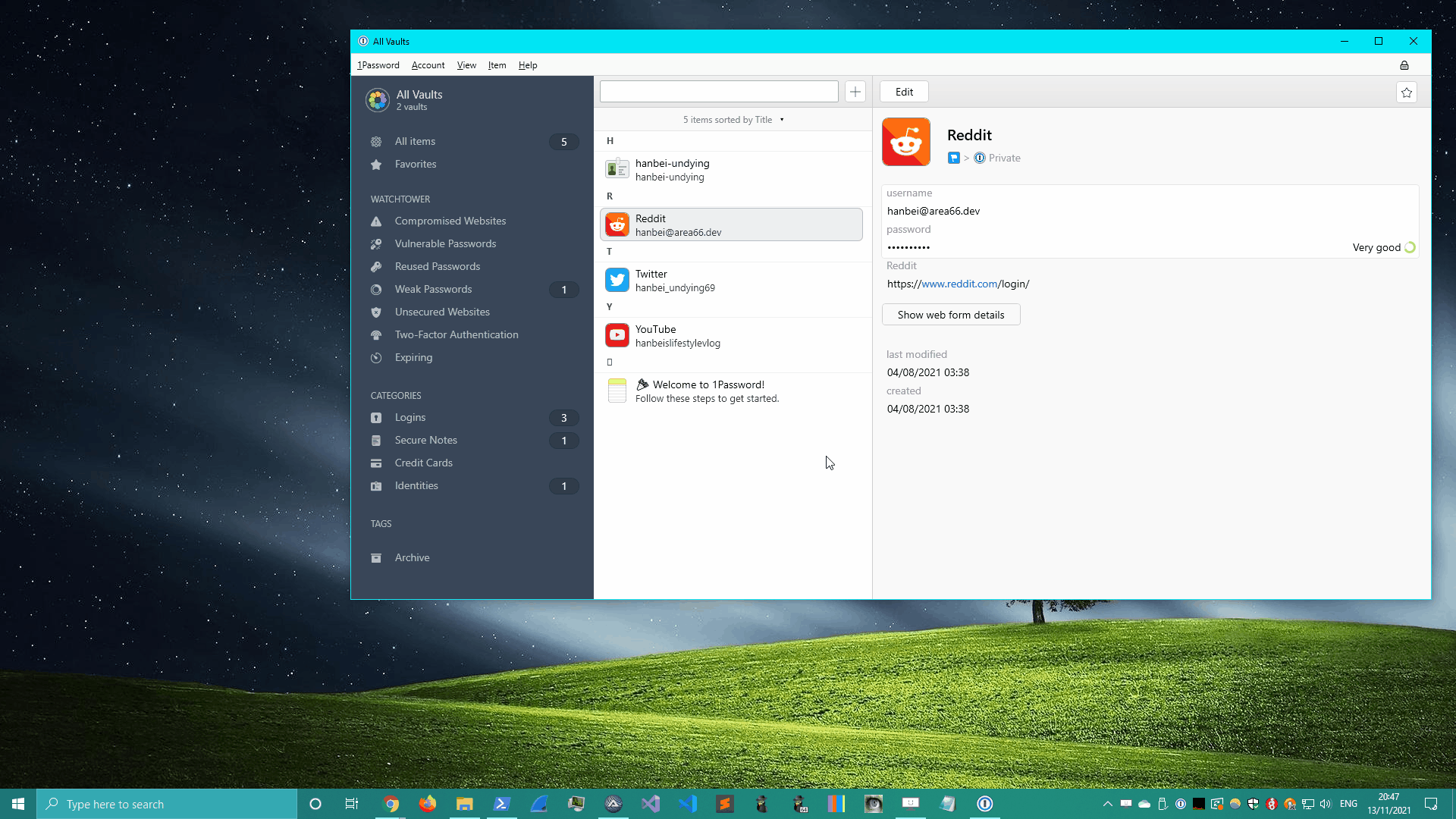Mark Reddit item as favorite with star icon
The width and height of the screenshot is (1456, 819).
click(x=1407, y=93)
